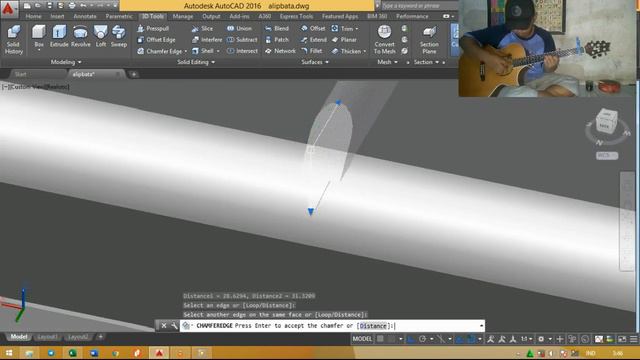Select the Sweep tool

pos(119,36)
